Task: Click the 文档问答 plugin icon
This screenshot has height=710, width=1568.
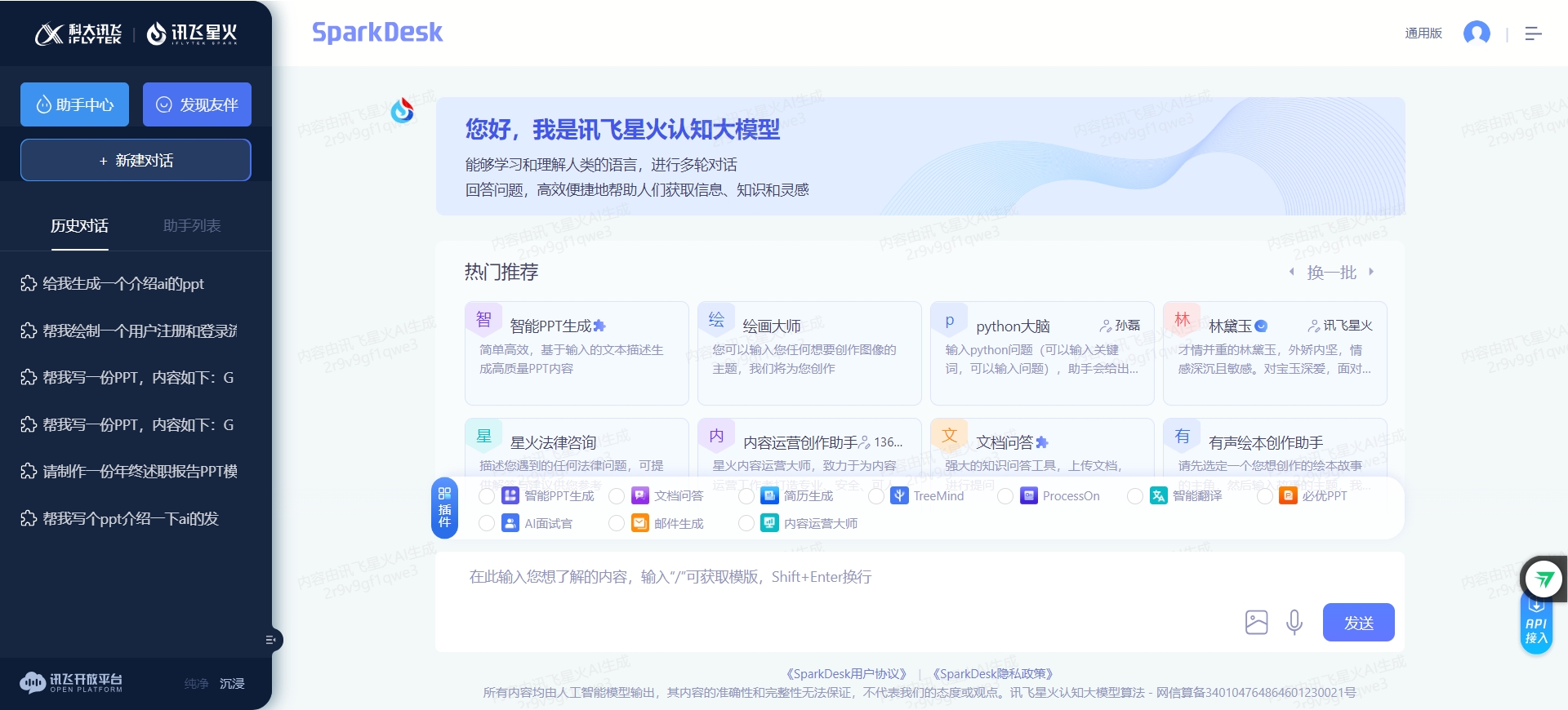Action: [x=640, y=495]
